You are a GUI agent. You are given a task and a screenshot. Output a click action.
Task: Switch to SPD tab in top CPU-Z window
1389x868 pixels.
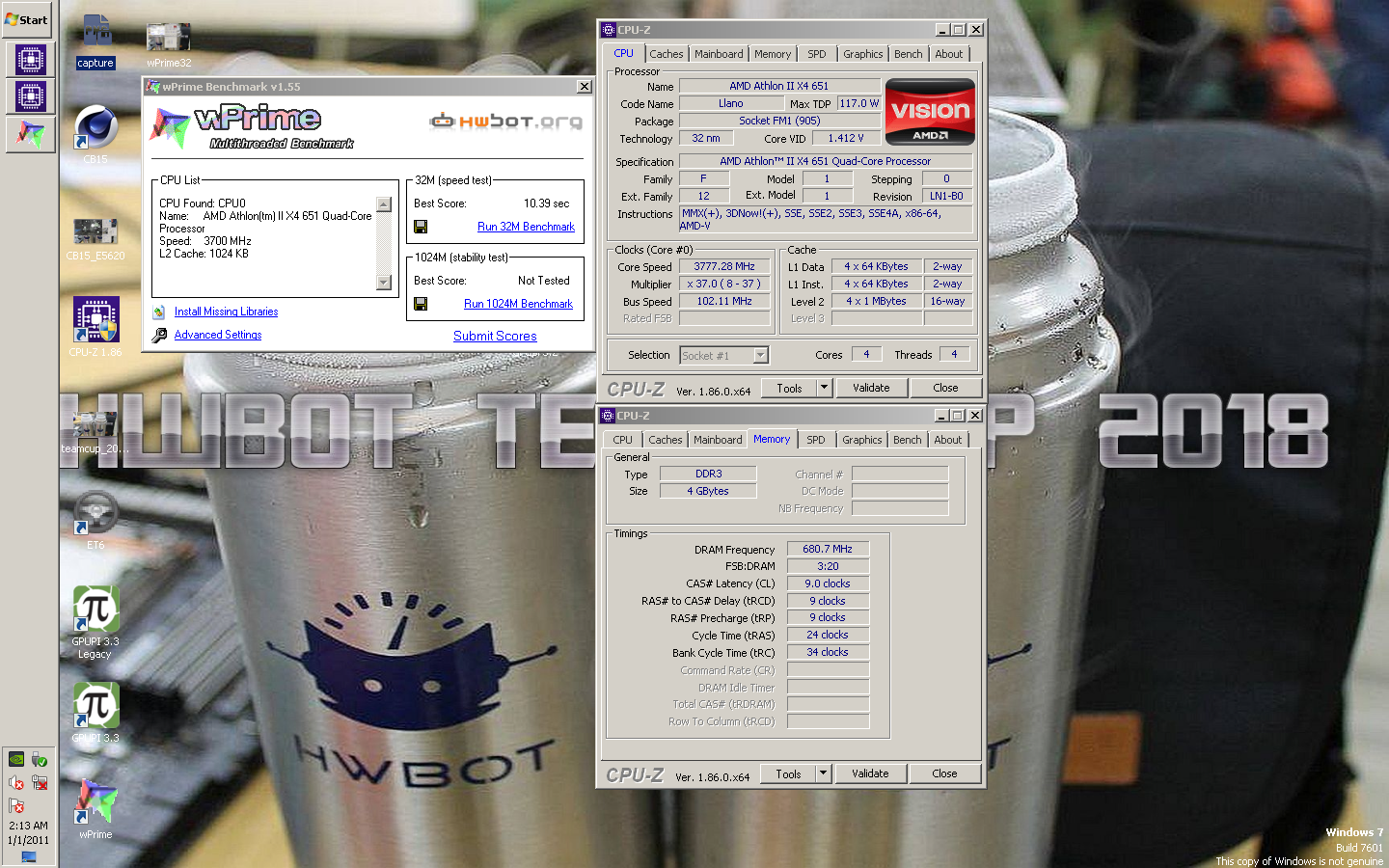(817, 54)
